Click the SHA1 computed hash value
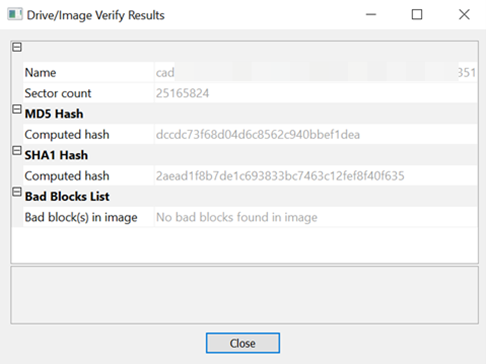 click(280, 176)
